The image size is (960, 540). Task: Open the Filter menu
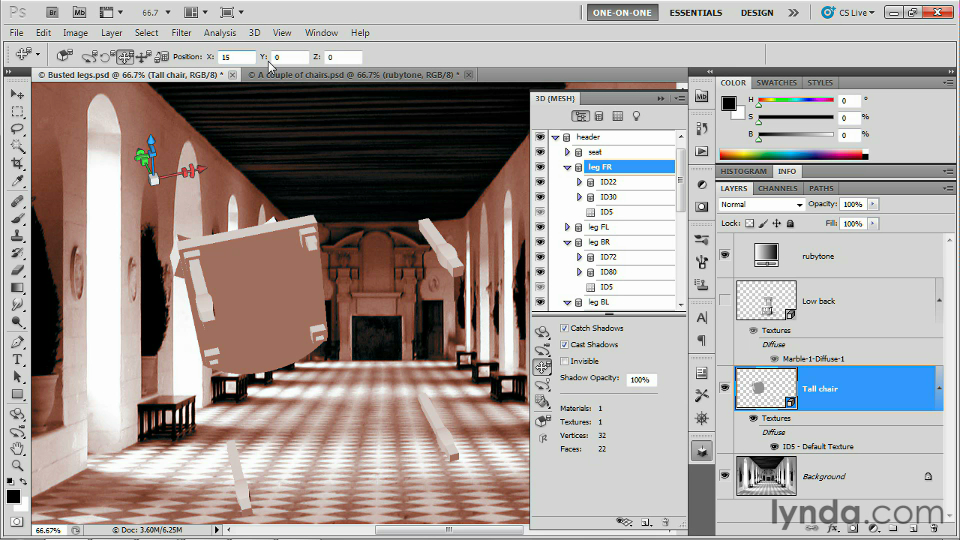click(181, 33)
